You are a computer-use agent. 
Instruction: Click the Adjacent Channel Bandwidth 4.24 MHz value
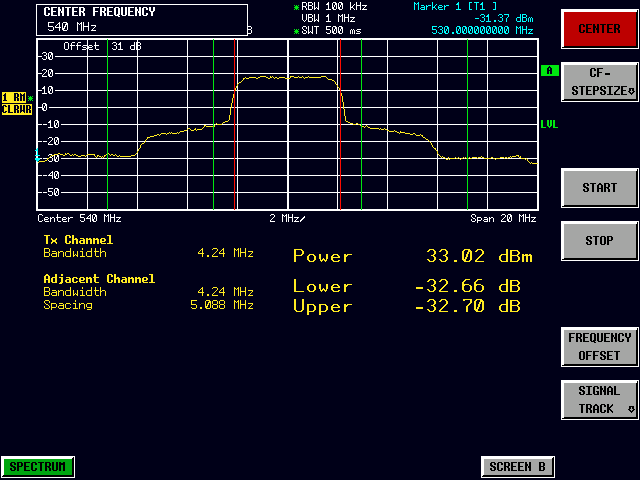coord(225,292)
